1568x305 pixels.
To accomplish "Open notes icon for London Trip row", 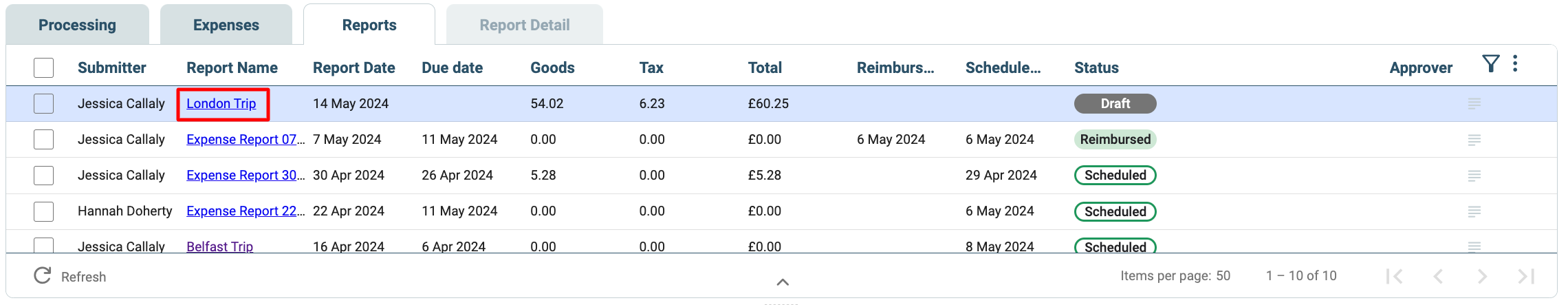I will (1474, 104).
